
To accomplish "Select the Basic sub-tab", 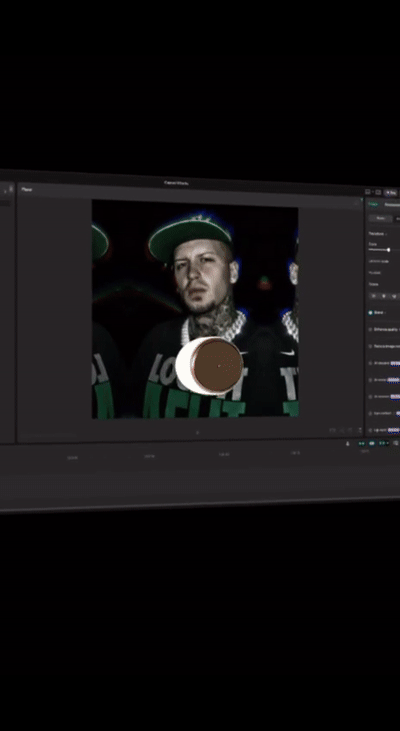I will click(x=380, y=218).
